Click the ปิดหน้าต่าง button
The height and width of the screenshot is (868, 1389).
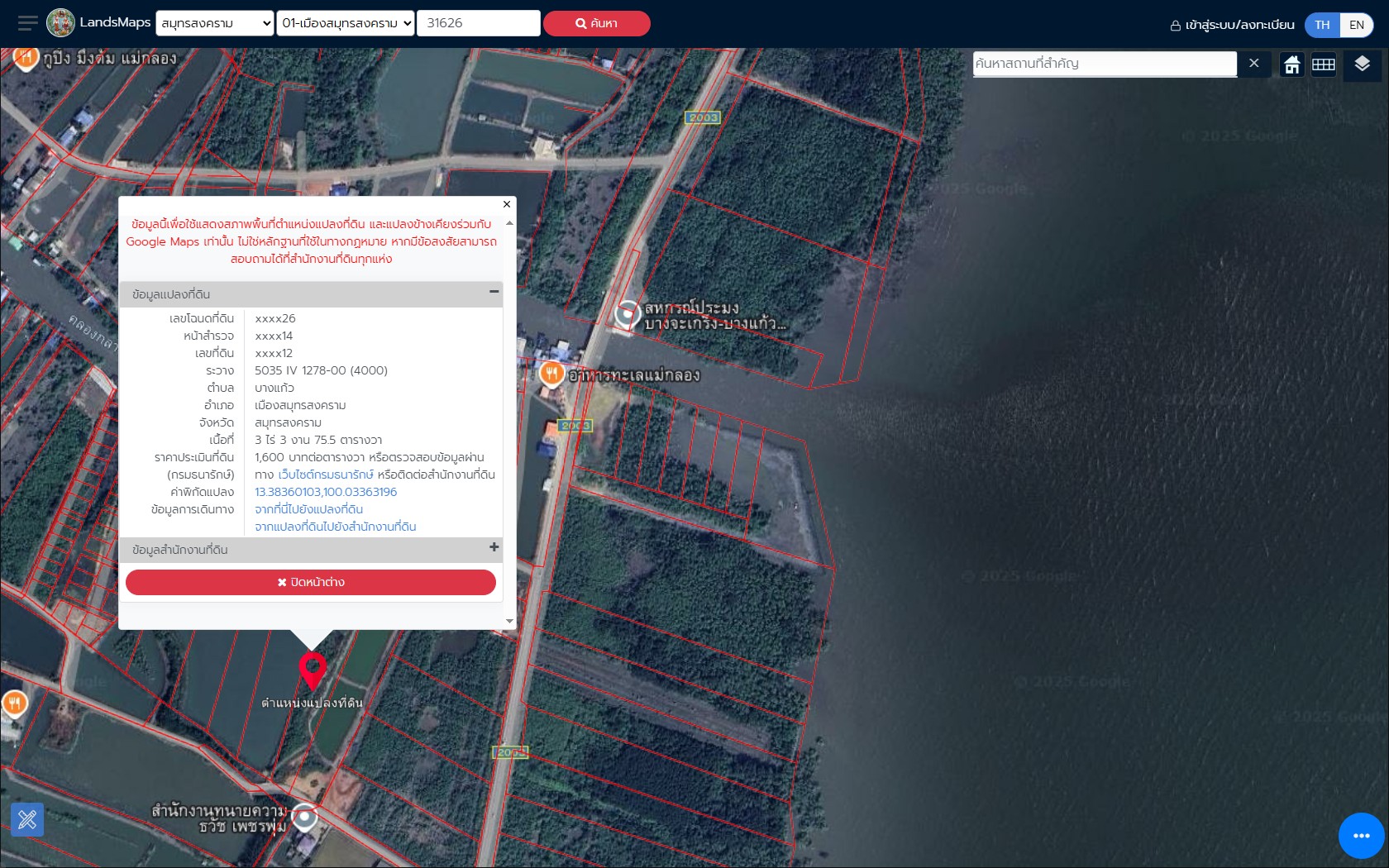click(311, 582)
